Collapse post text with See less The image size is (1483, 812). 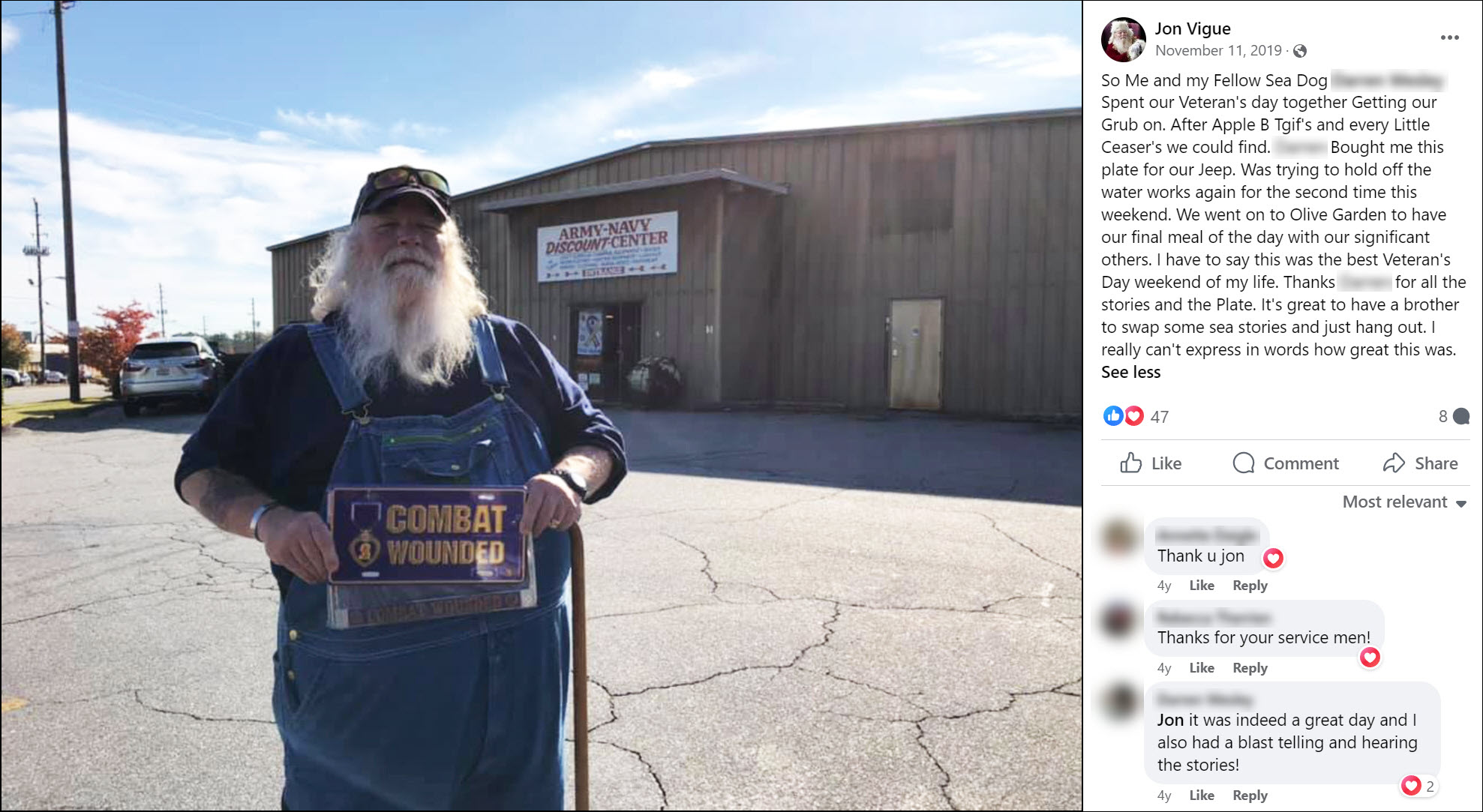1130,373
